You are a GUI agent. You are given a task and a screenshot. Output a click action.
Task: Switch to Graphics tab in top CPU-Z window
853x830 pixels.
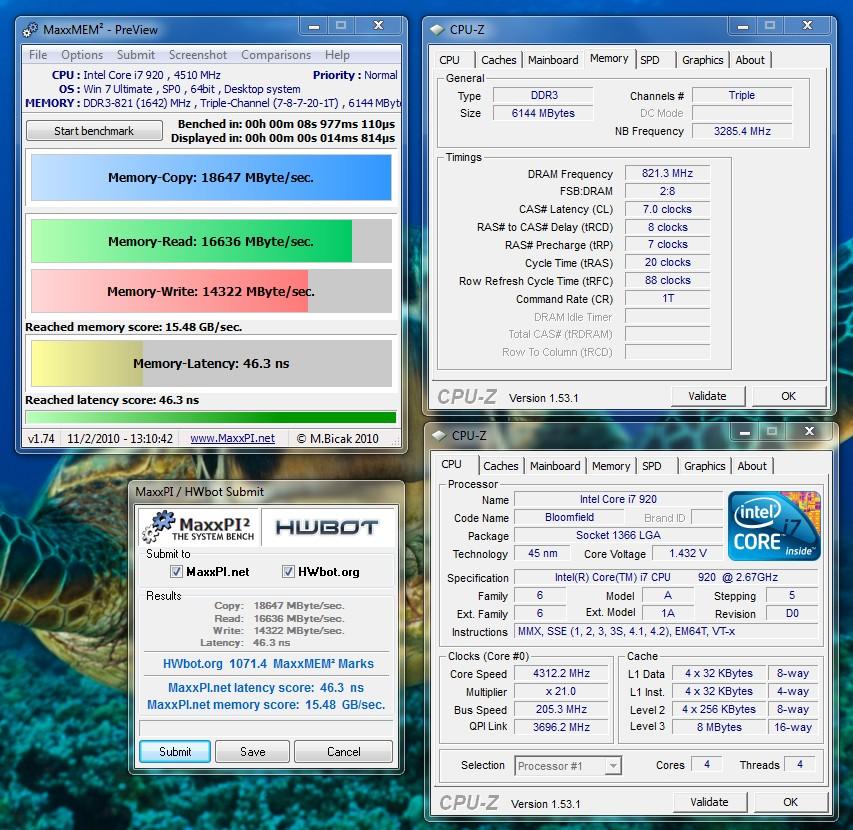(703, 60)
